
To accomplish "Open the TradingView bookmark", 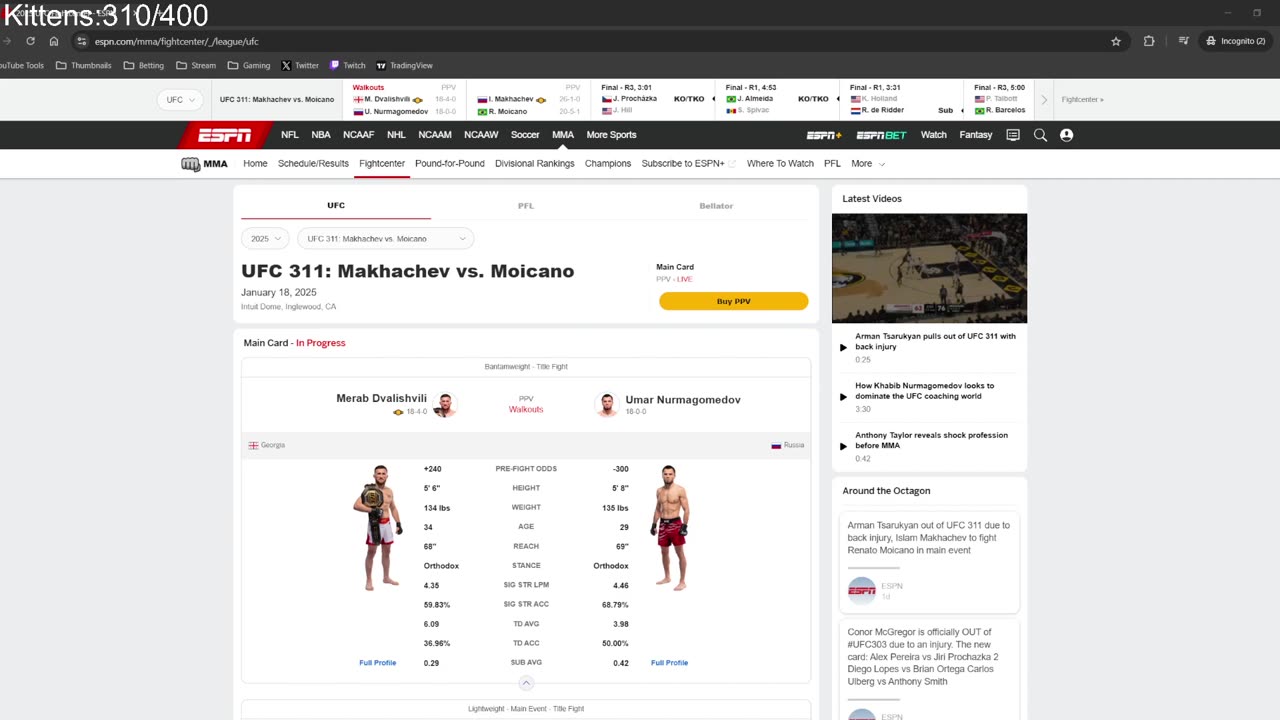I will (x=404, y=66).
